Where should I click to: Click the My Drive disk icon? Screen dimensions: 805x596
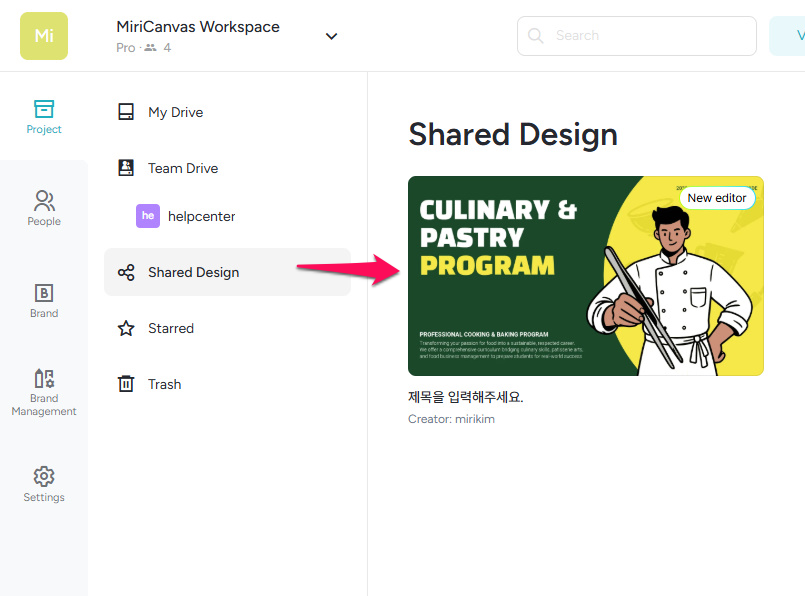[126, 112]
